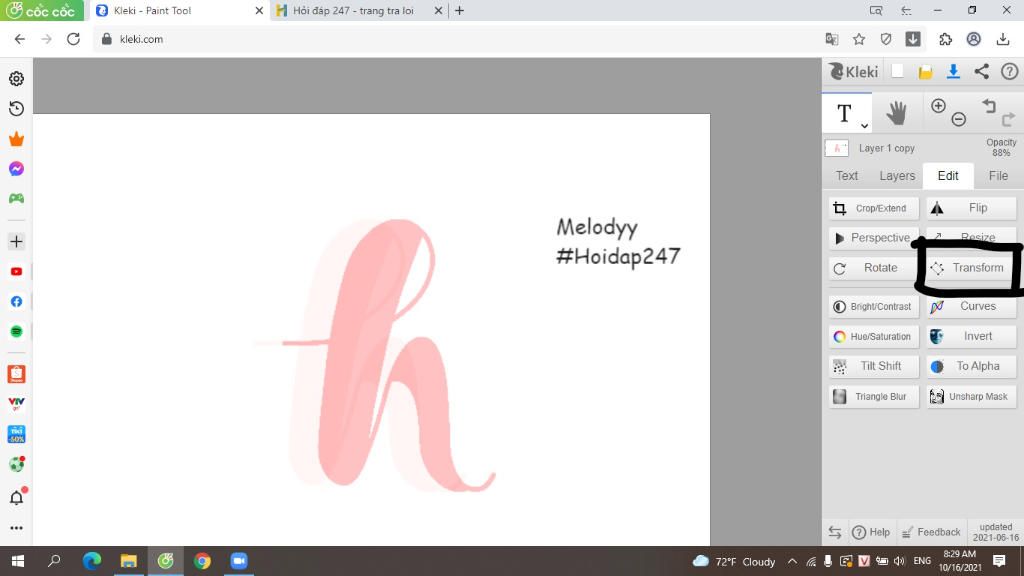Viewport: 1024px width, 576px height.
Task: Share the Kleki image
Action: point(982,71)
